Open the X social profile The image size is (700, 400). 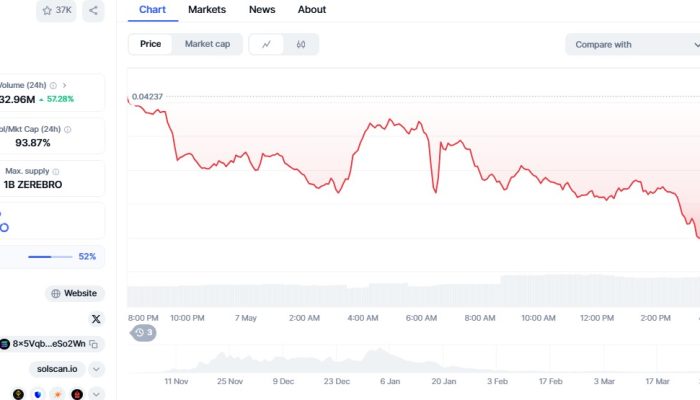(x=96, y=319)
